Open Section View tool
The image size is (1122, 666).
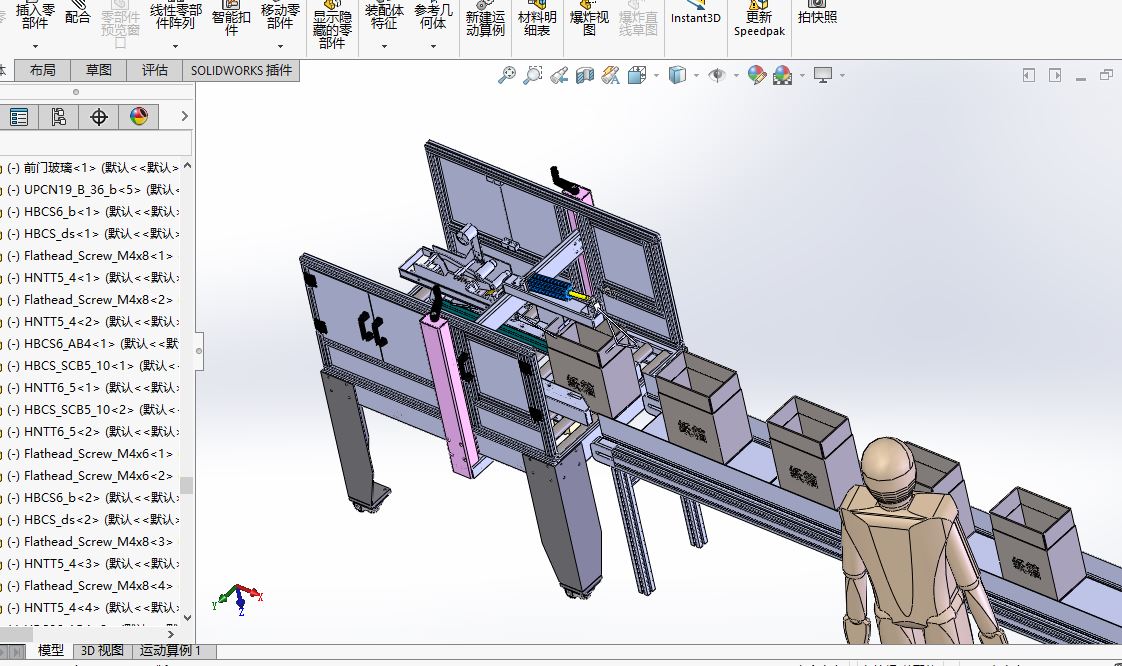585,75
